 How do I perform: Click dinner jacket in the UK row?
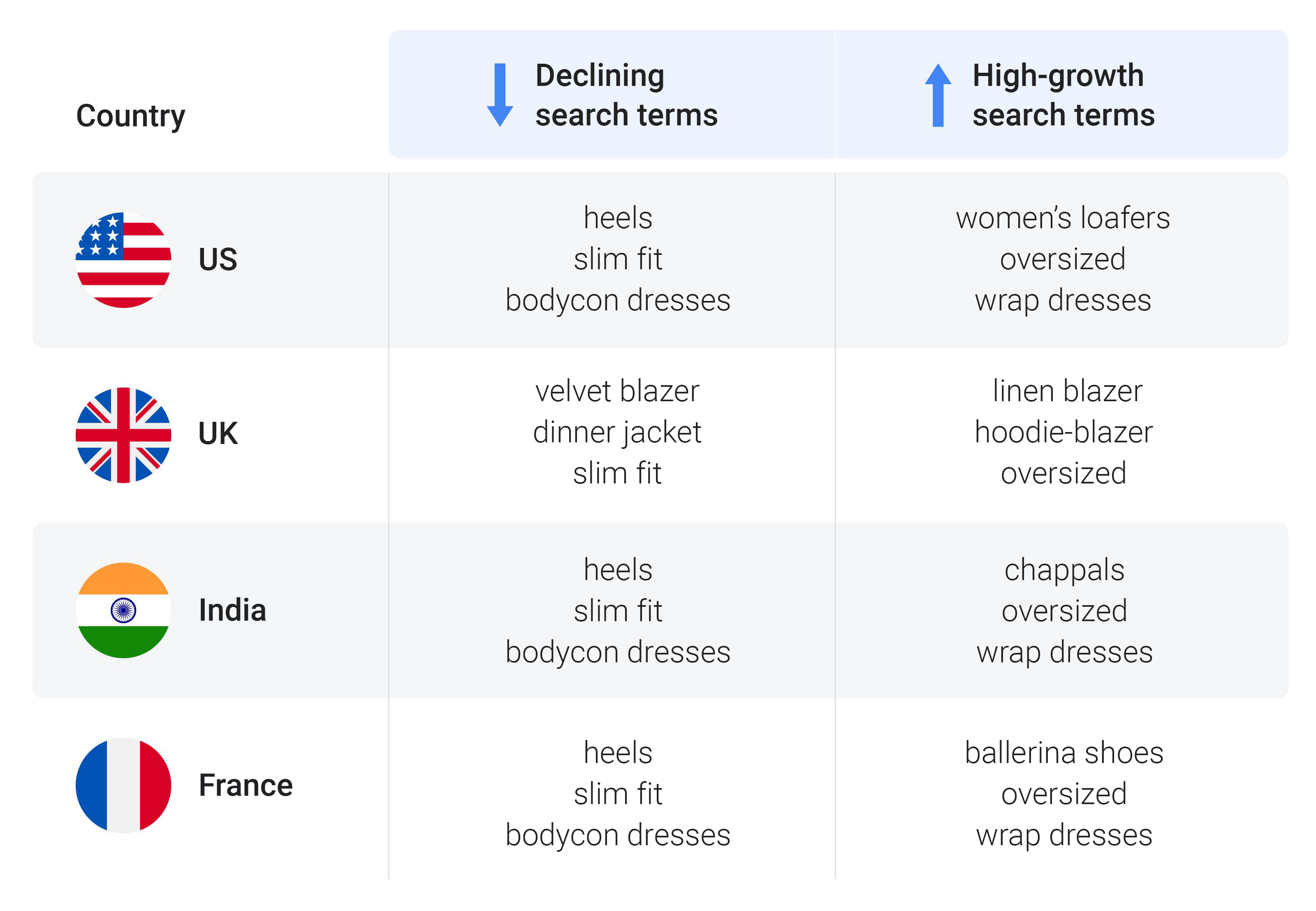(617, 433)
